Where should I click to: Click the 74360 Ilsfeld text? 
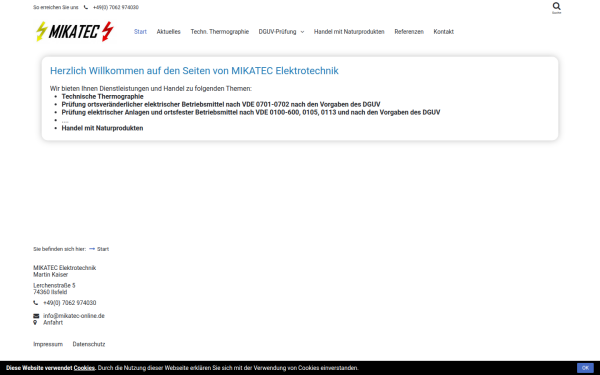point(50,292)
